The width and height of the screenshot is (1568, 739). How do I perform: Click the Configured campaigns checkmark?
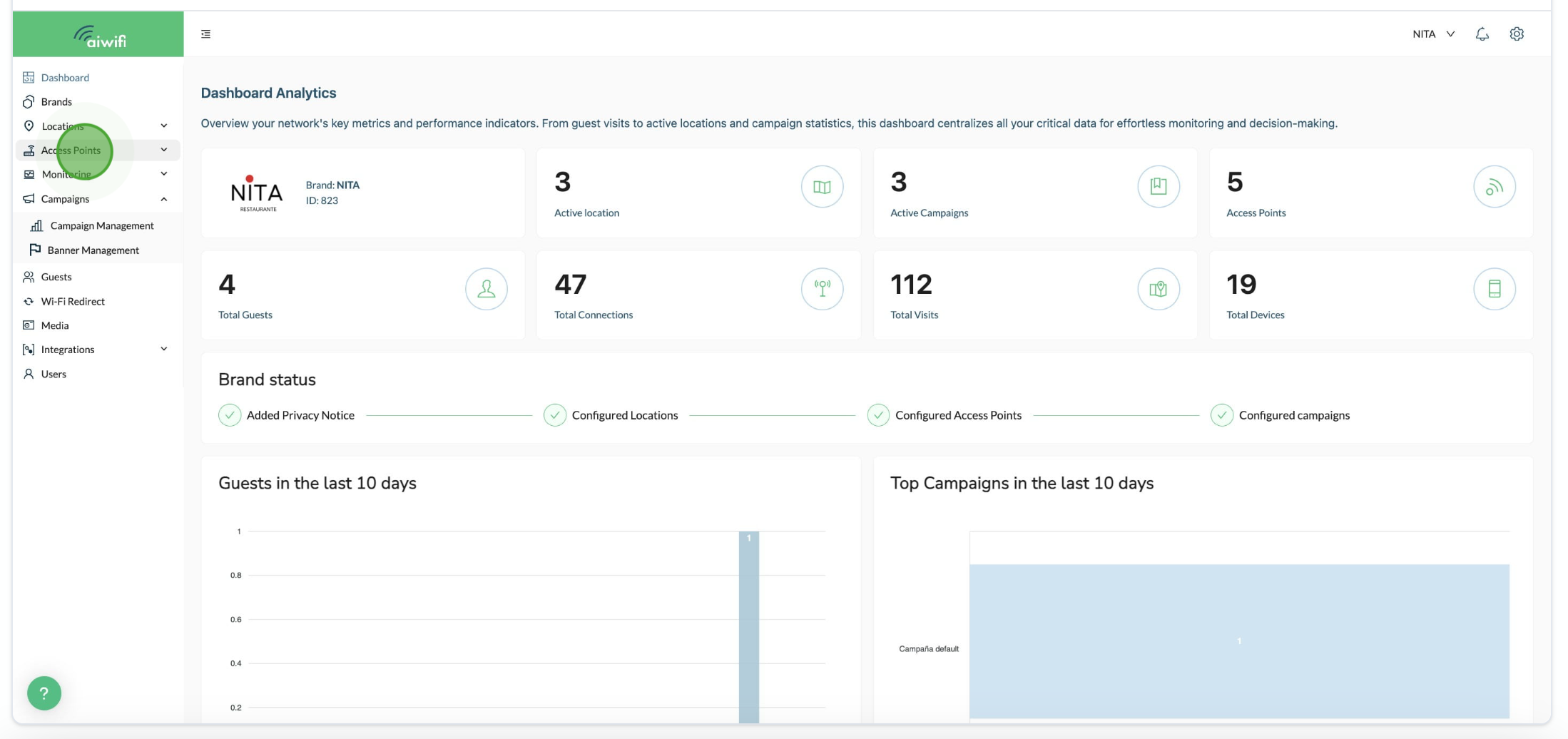tap(1221, 415)
